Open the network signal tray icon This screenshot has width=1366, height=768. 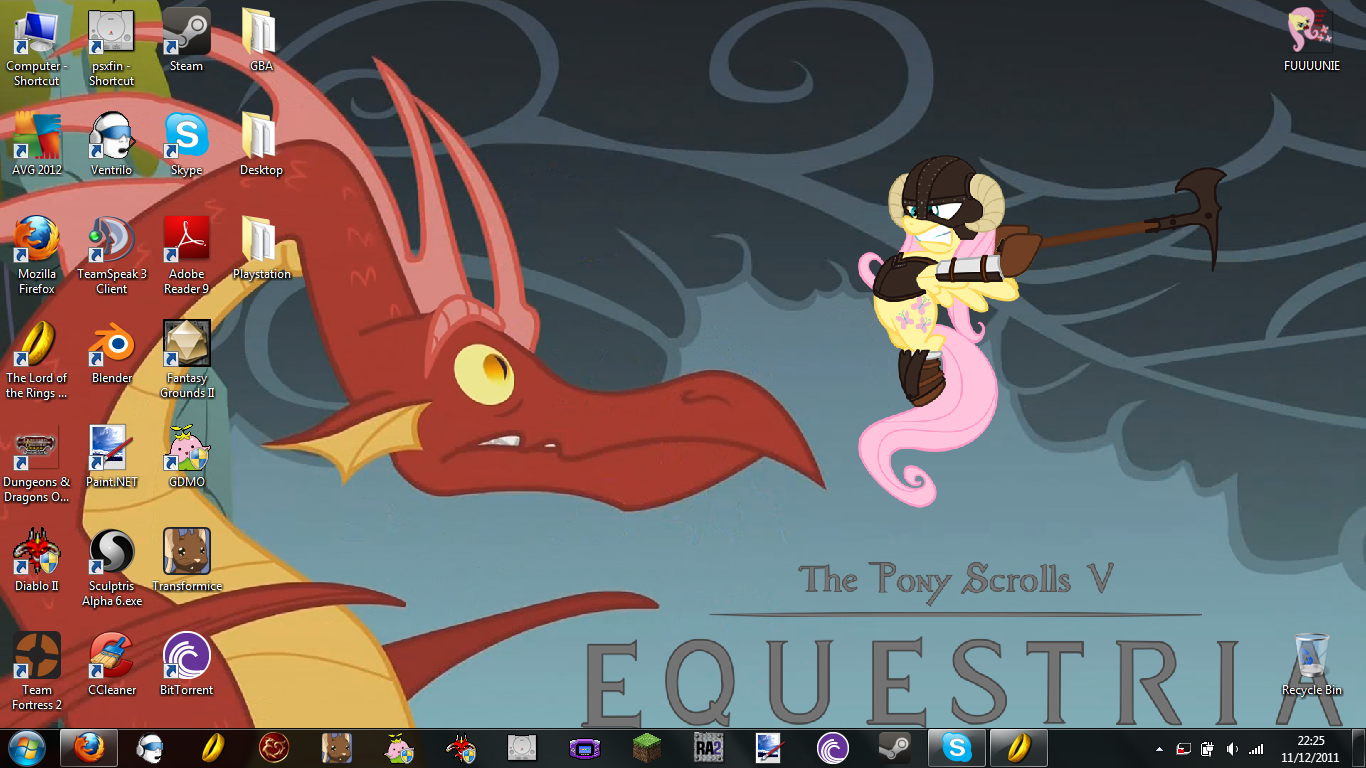click(1256, 749)
